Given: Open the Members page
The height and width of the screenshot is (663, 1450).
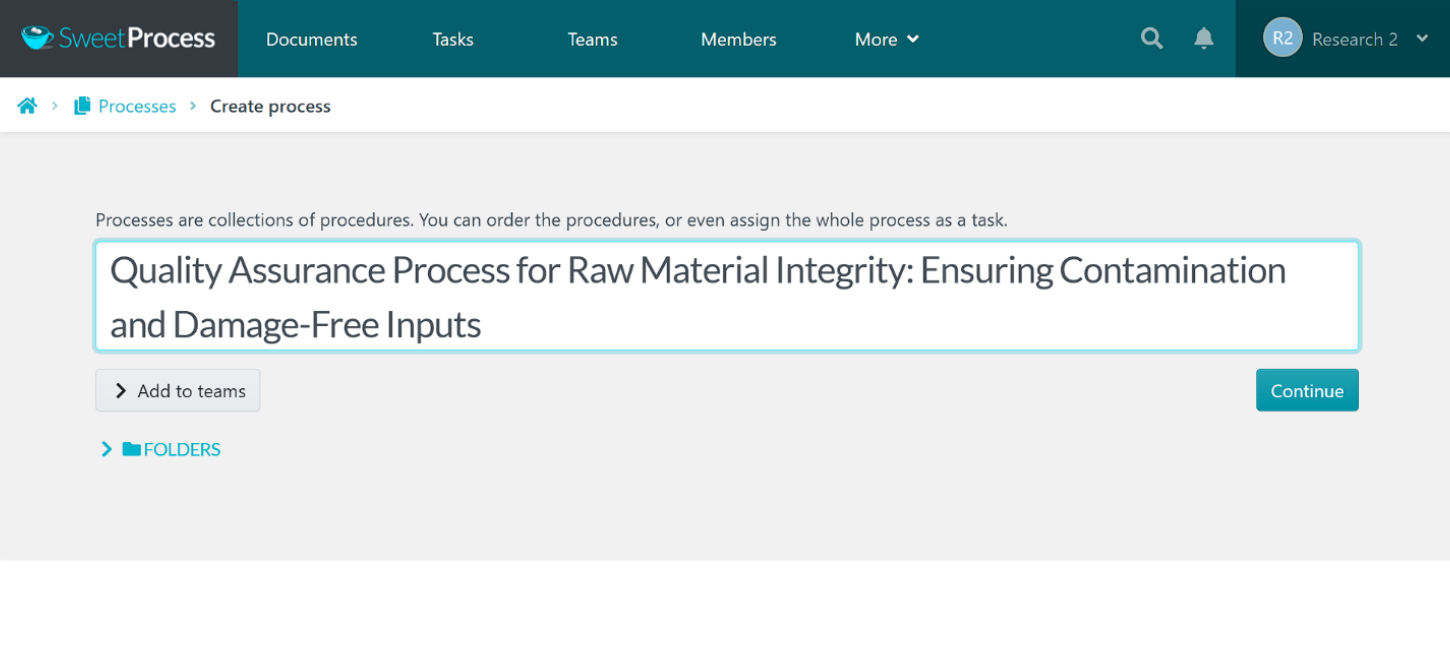Looking at the screenshot, I should [738, 39].
